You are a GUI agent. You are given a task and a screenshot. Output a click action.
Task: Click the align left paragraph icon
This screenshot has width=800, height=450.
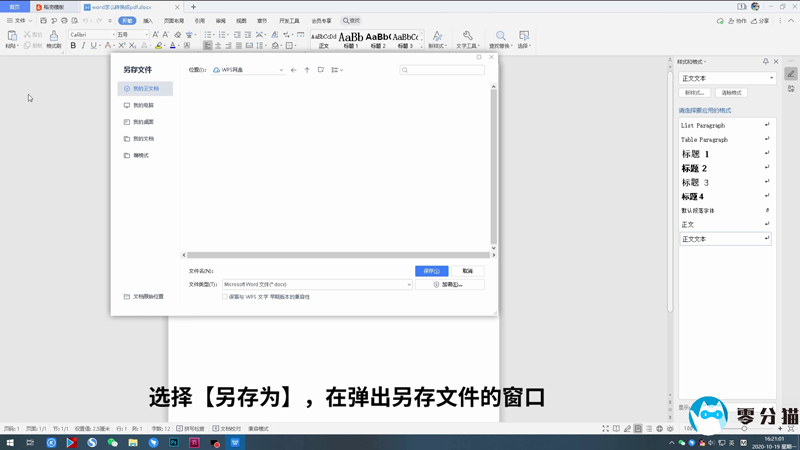(207, 46)
